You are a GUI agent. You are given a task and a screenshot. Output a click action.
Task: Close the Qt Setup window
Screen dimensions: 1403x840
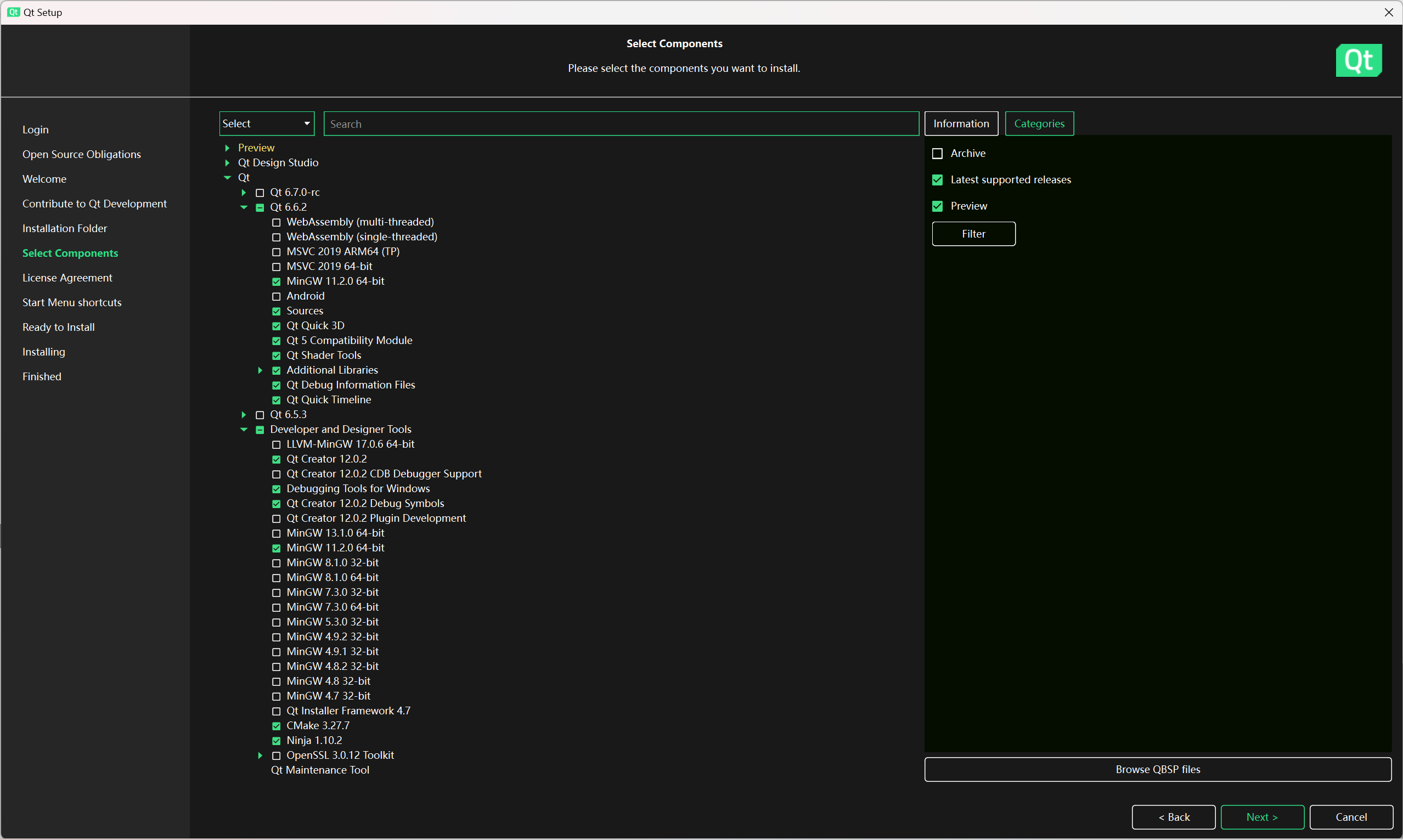[1388, 13]
